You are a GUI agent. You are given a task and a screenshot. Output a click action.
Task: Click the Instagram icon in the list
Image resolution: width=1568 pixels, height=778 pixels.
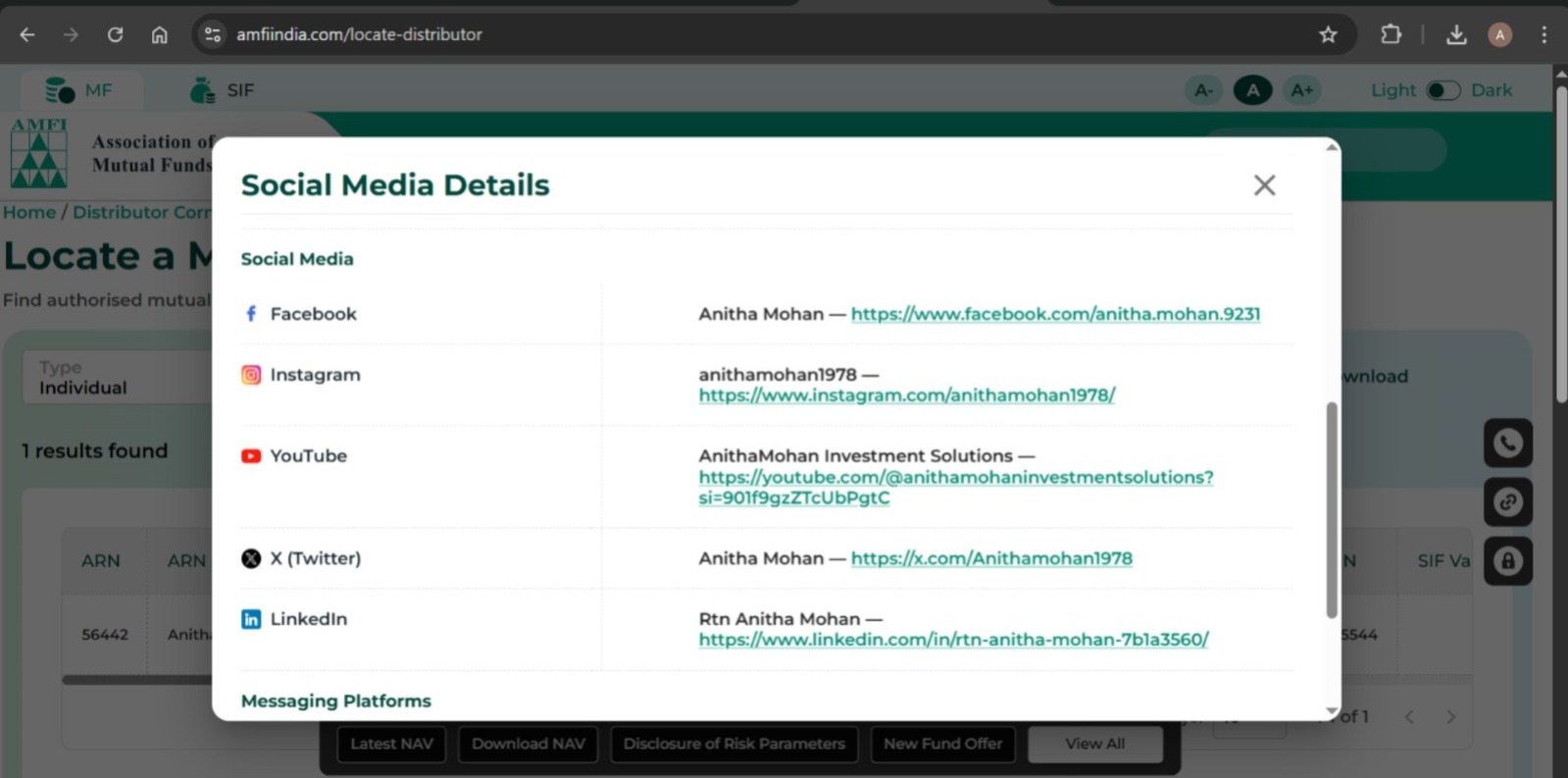[251, 375]
